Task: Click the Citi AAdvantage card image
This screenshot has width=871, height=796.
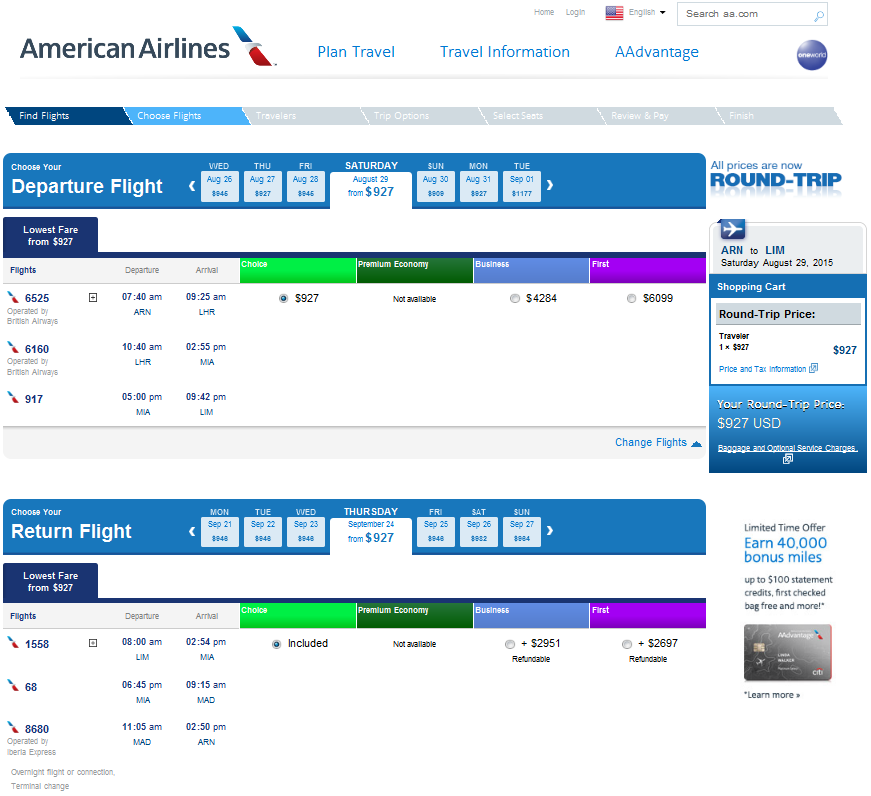Action: (x=788, y=653)
